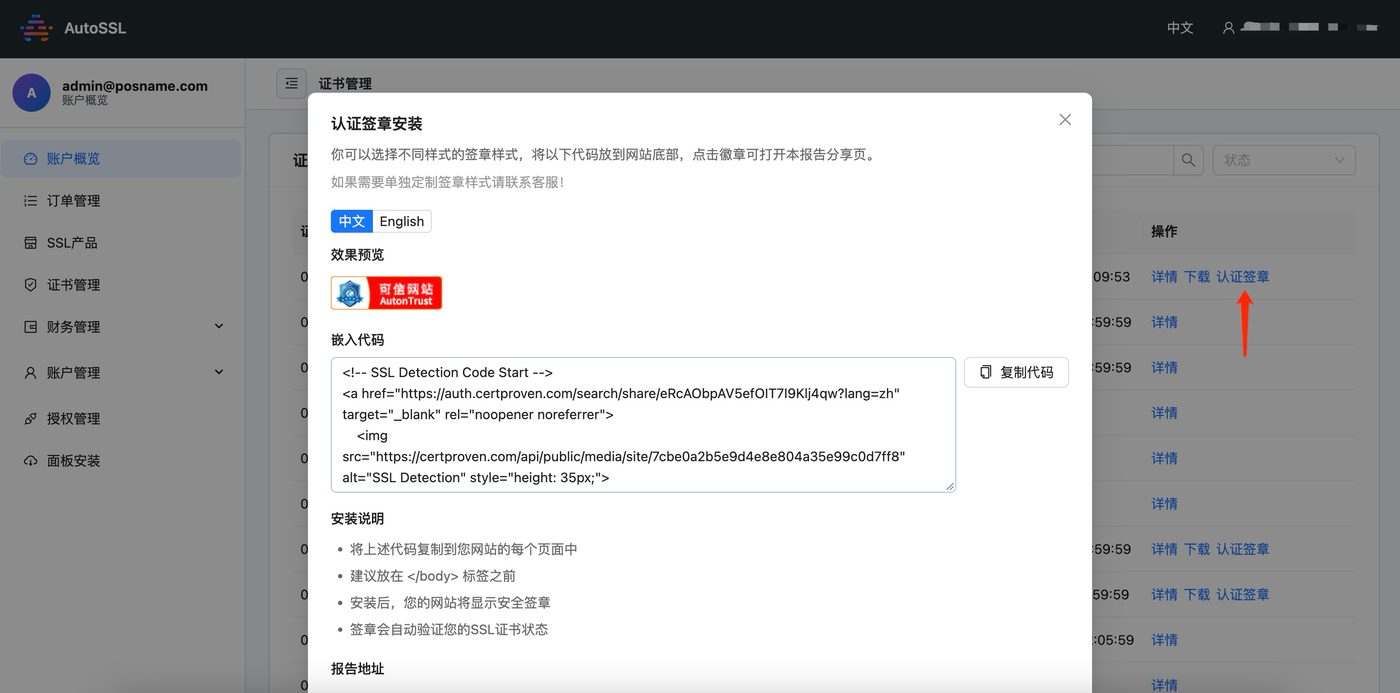Select the 中文 badge tab in dialog
The width and height of the screenshot is (1400, 693).
coord(352,221)
